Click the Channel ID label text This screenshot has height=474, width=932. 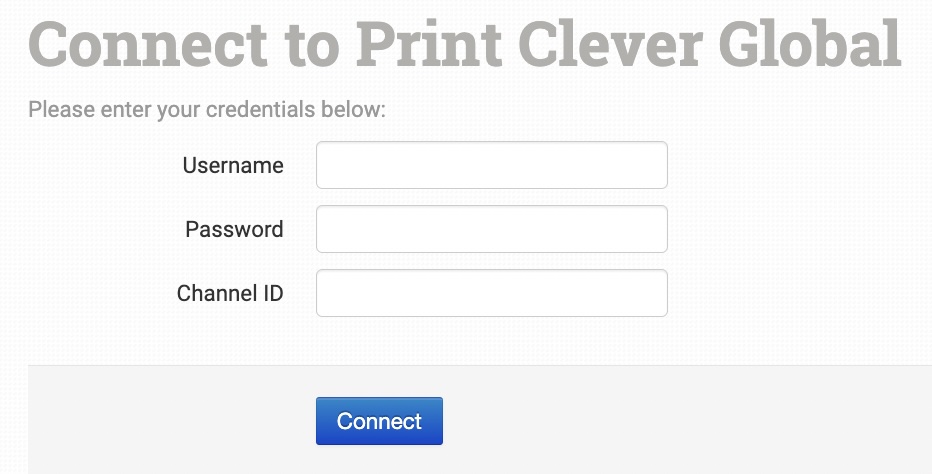(230, 293)
